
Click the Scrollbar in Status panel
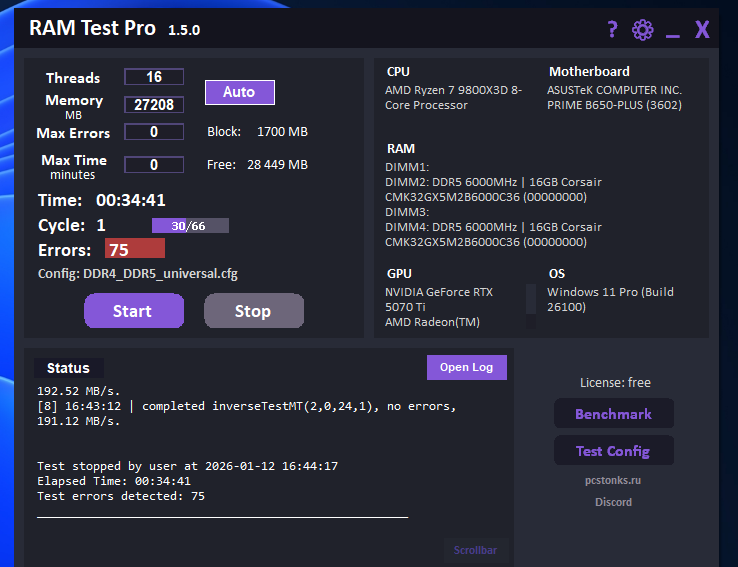pyautogui.click(x=475, y=550)
